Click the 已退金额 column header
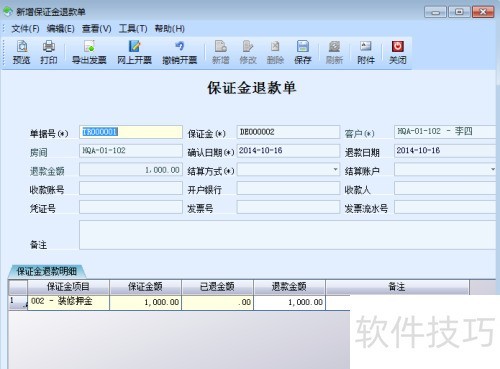The width and height of the screenshot is (500, 369). [x=217, y=287]
